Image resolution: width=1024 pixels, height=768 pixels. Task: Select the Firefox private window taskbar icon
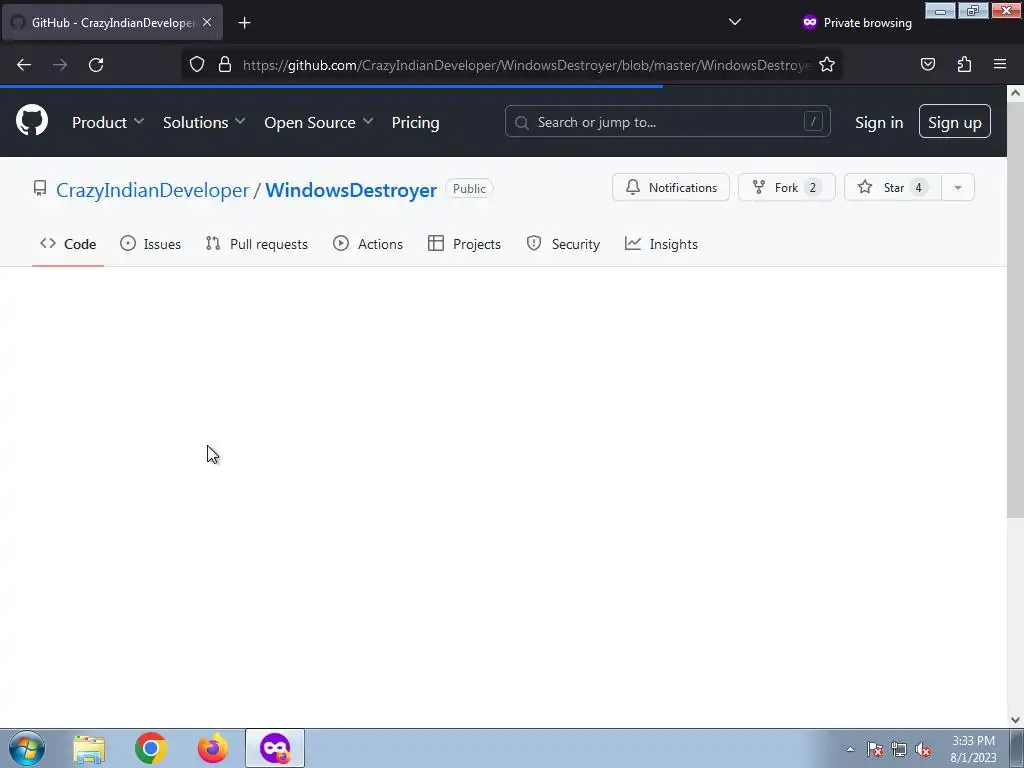coord(275,748)
